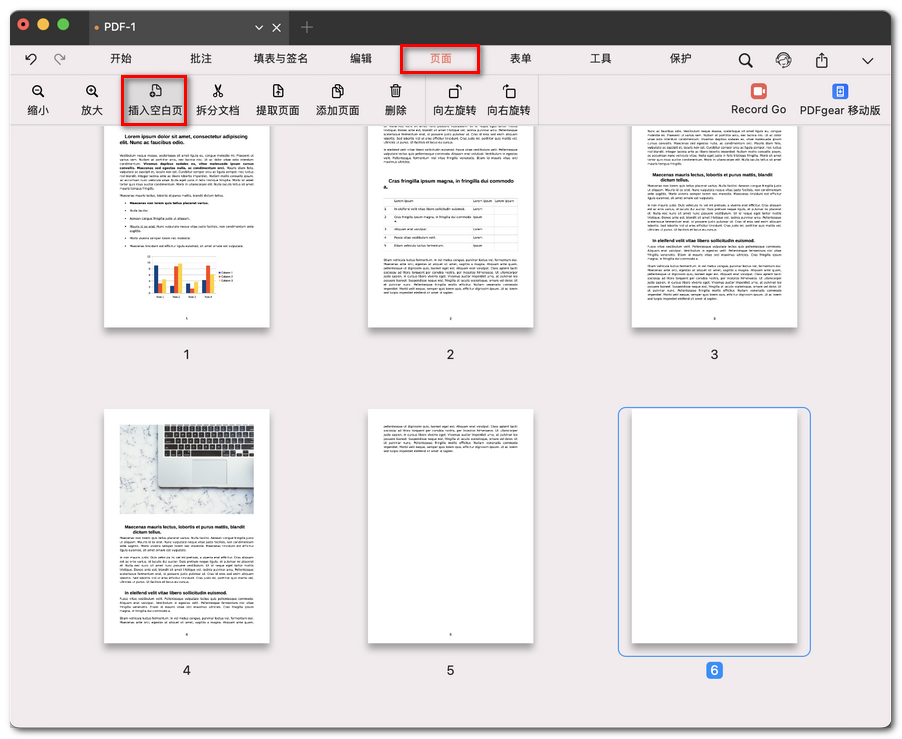Open a new tab with the + button

point(307,27)
